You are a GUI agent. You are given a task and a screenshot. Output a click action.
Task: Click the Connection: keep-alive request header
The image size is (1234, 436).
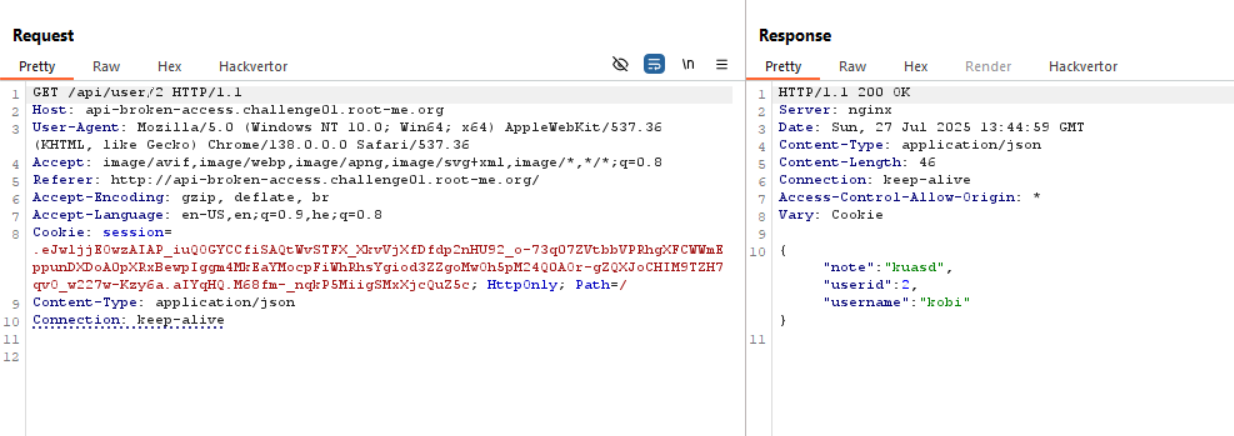[x=128, y=320]
